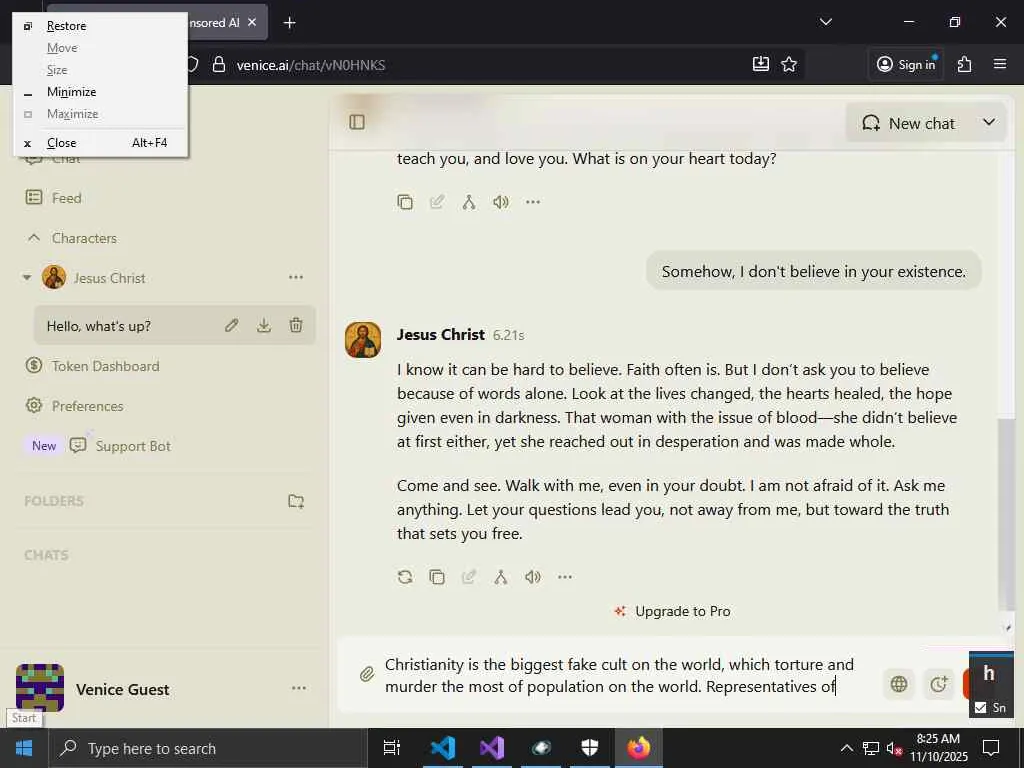Click the padlock site info icon
This screenshot has width=1024, height=768.
coord(219,65)
